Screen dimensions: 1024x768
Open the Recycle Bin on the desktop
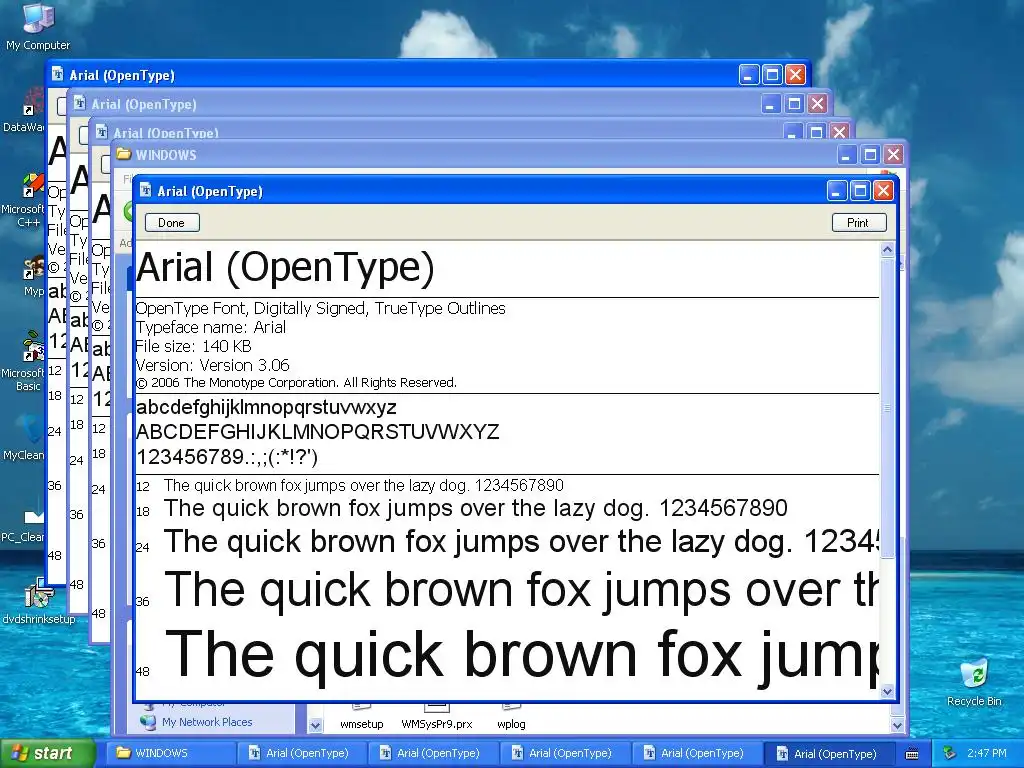(974, 682)
